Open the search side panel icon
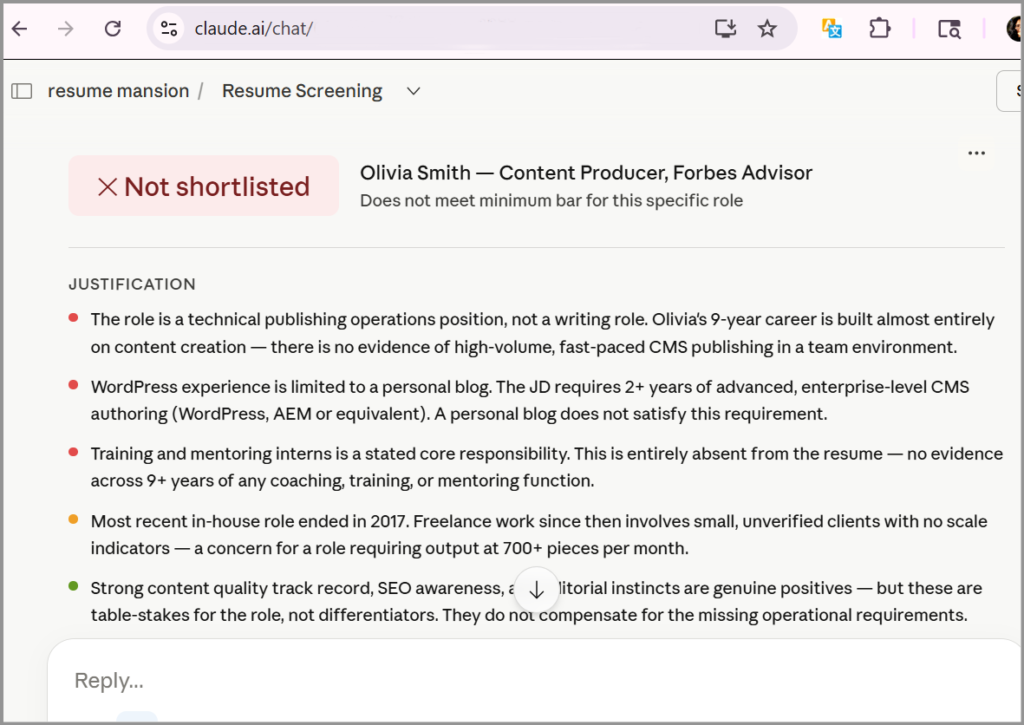 tap(947, 29)
